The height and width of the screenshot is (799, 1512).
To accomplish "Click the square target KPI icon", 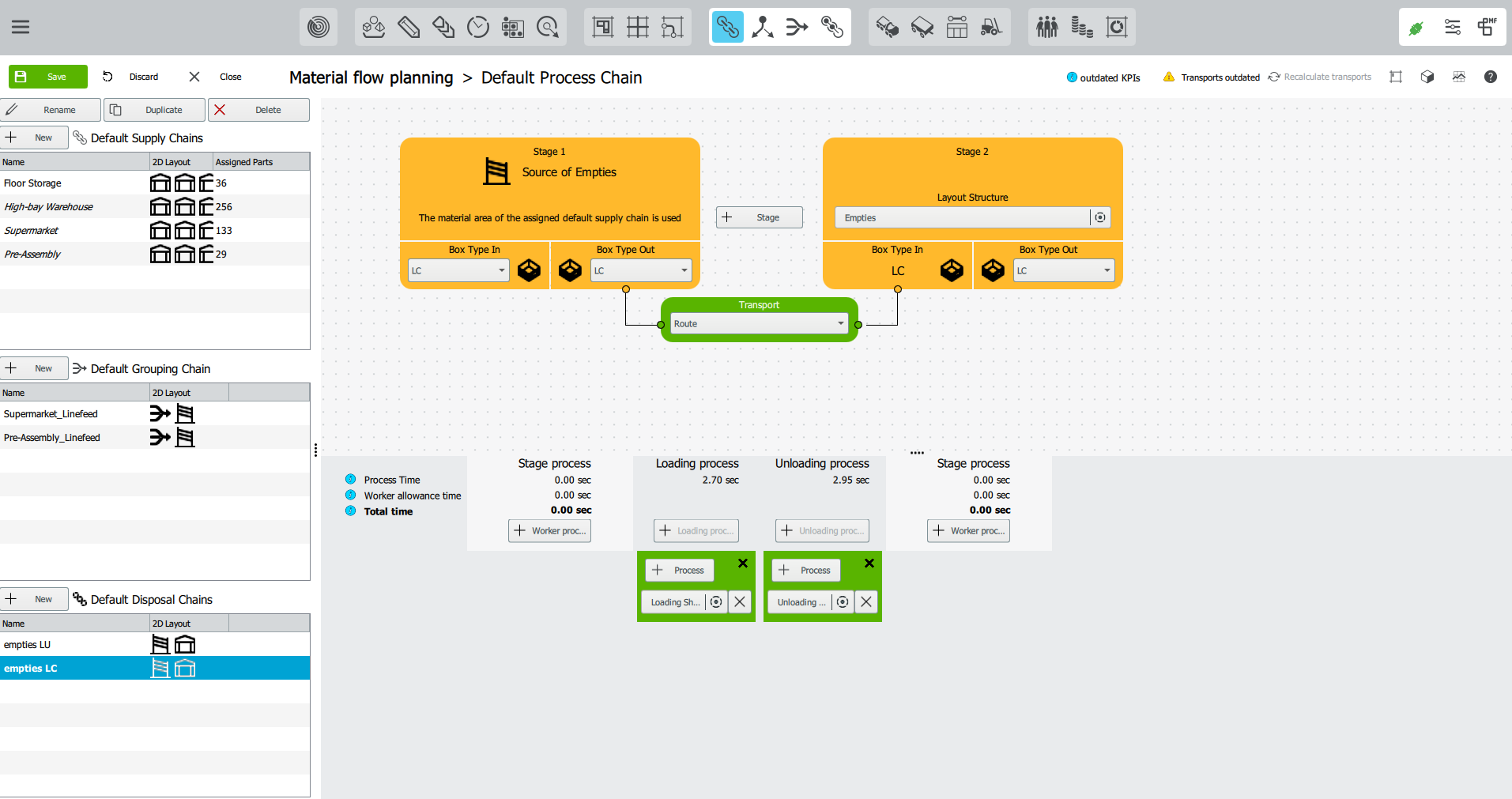I will 1117,28.
